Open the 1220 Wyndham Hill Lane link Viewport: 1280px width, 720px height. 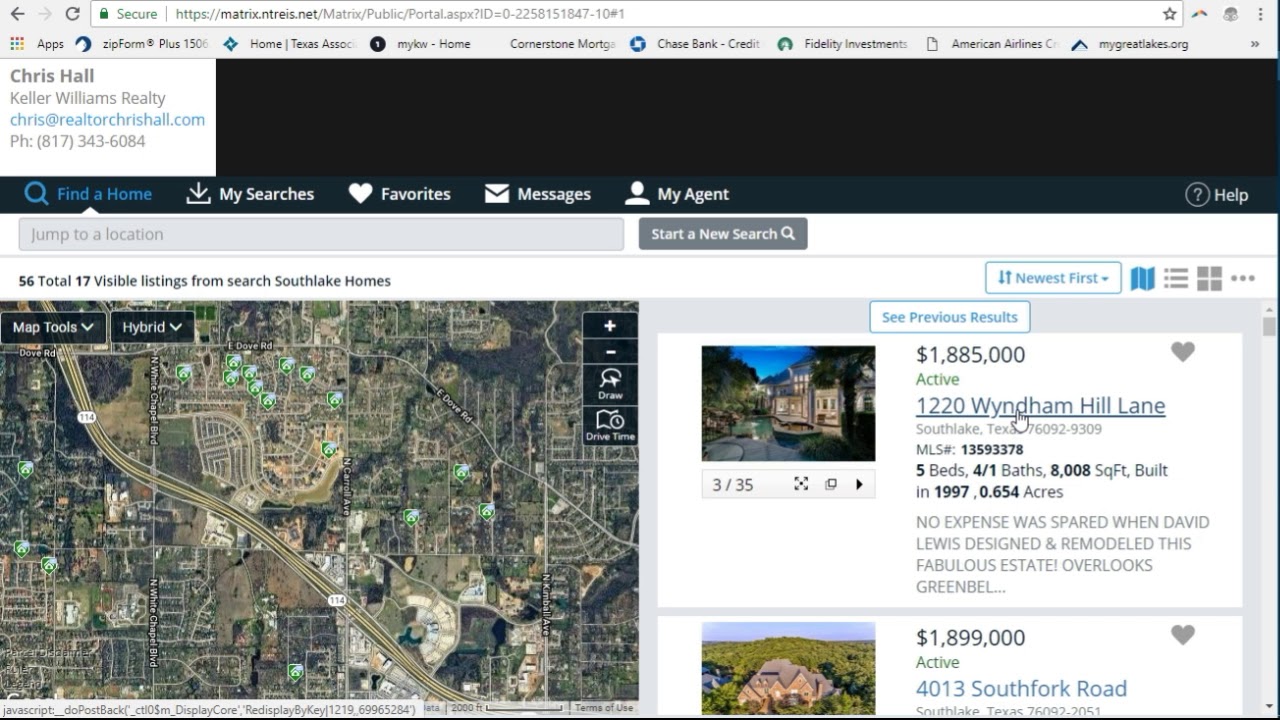(x=1040, y=405)
